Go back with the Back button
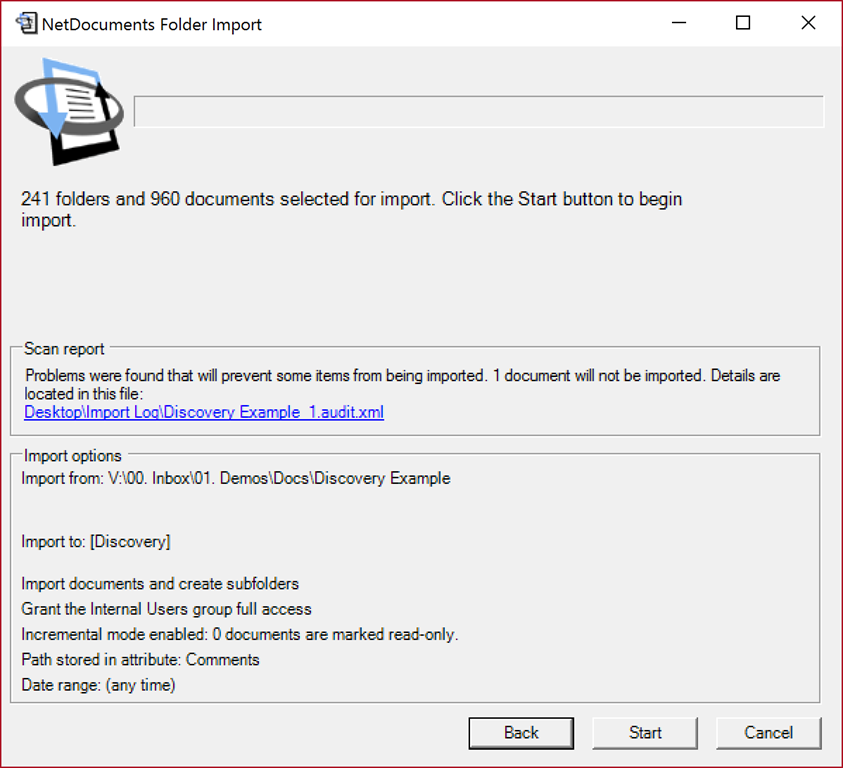 pos(521,733)
